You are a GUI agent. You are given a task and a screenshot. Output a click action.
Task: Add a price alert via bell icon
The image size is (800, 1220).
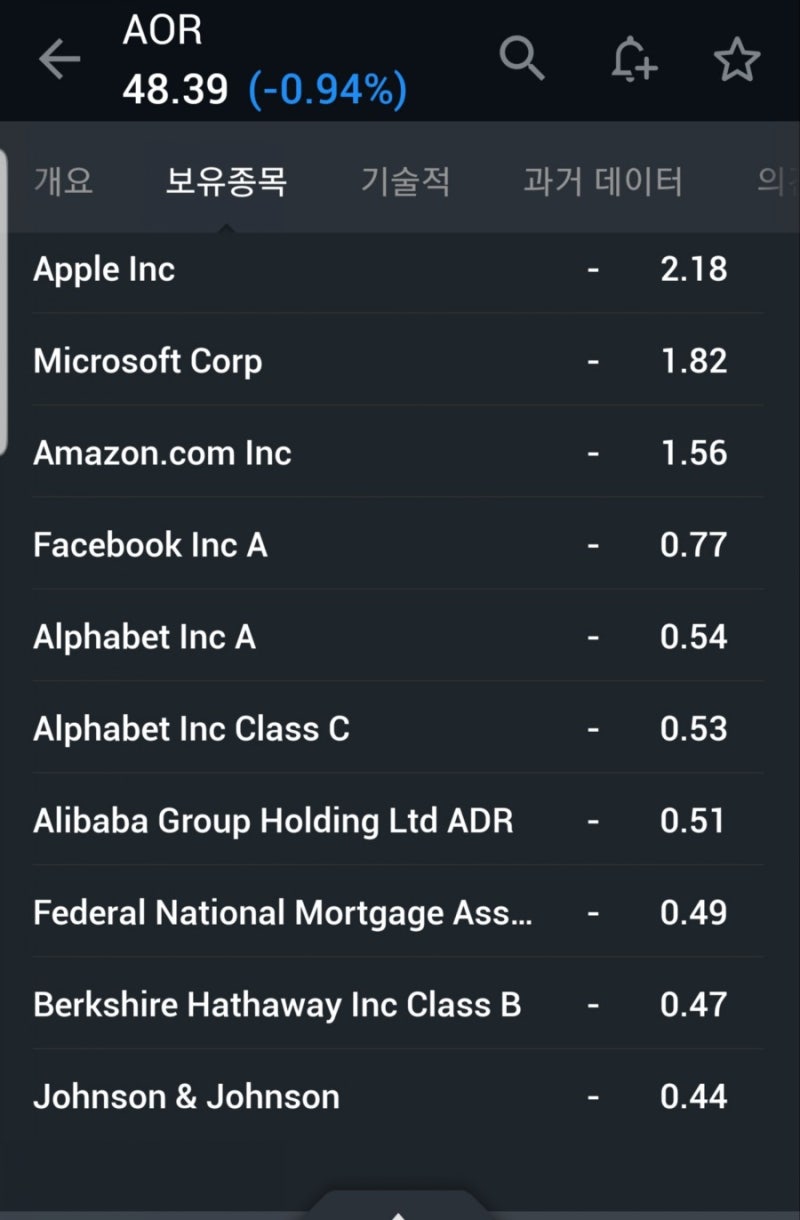633,61
